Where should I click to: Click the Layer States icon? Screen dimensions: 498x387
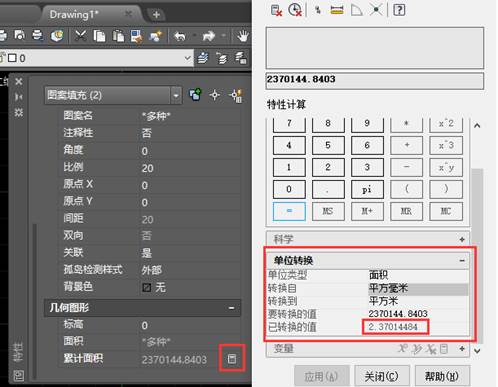(x=241, y=58)
